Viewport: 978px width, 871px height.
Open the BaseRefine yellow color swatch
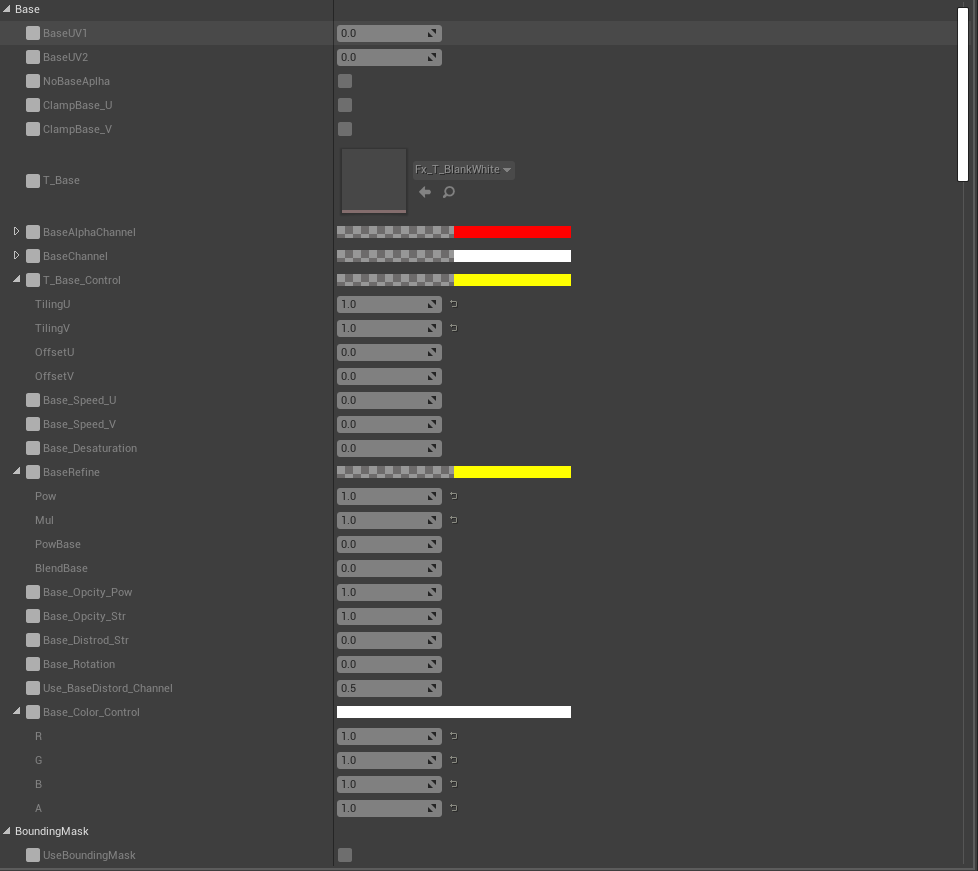[x=513, y=472]
